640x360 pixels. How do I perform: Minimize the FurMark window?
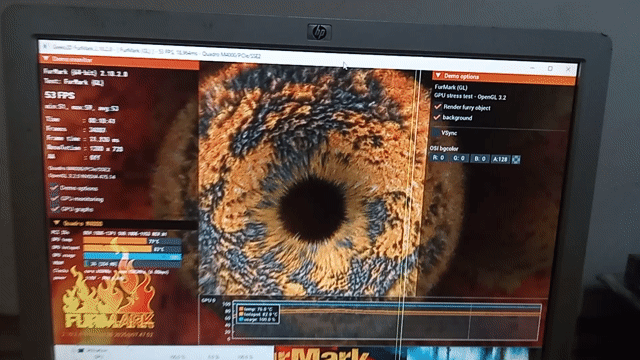point(532,67)
